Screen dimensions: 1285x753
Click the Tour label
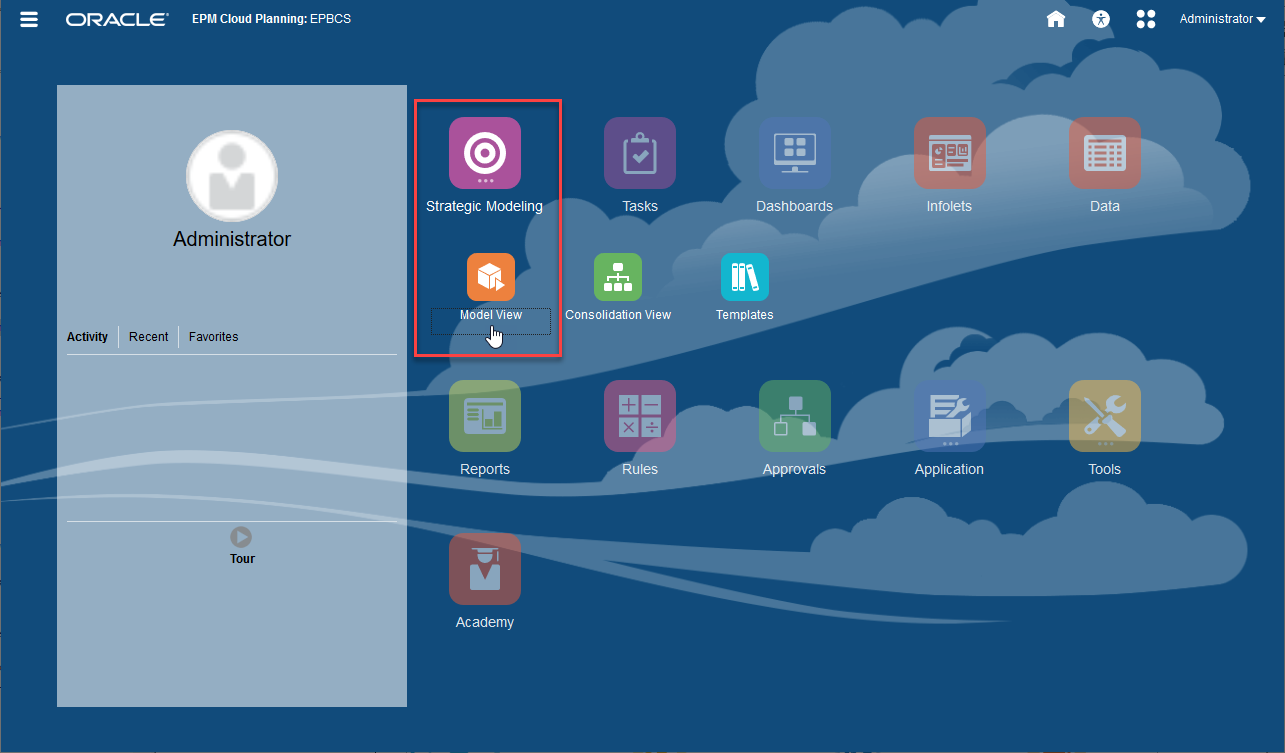point(242,559)
